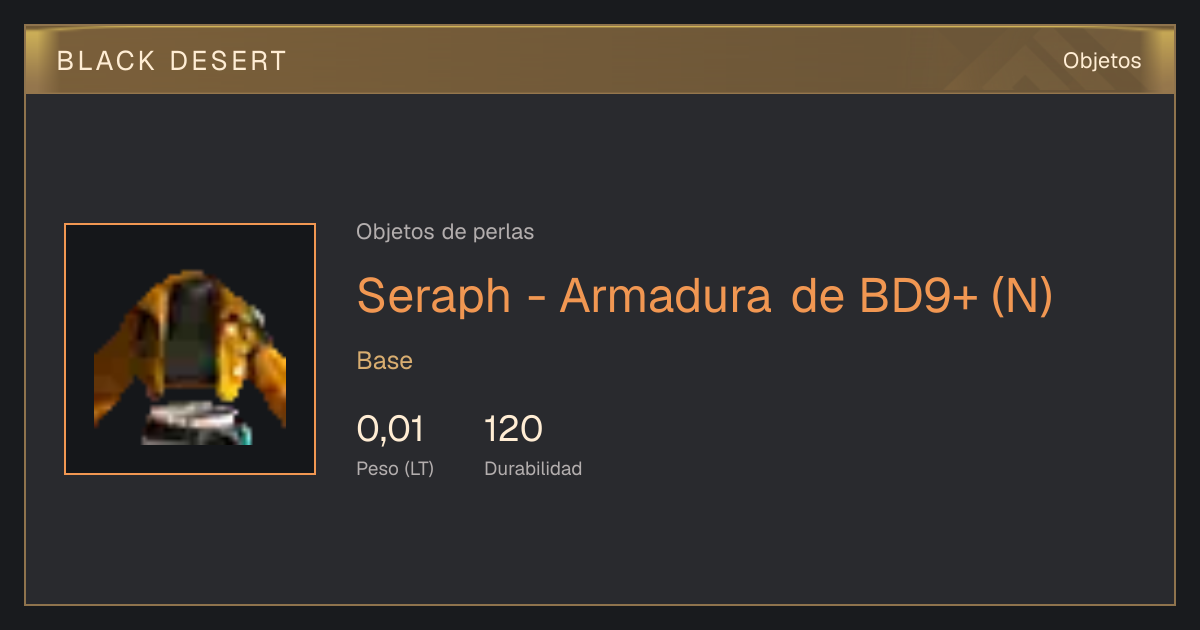Click the Peso (LT) label

click(x=395, y=469)
